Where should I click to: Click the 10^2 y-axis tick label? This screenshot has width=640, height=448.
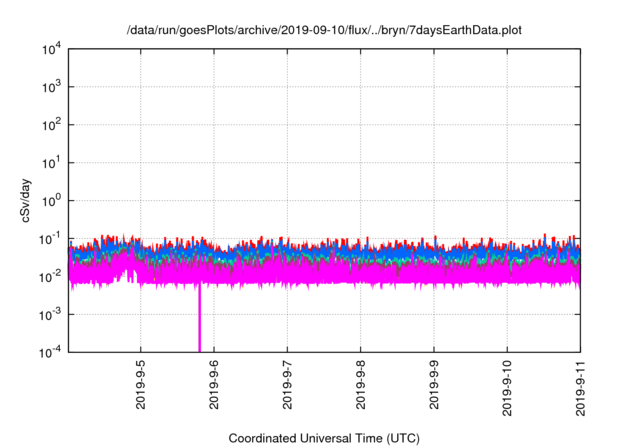click(51, 125)
